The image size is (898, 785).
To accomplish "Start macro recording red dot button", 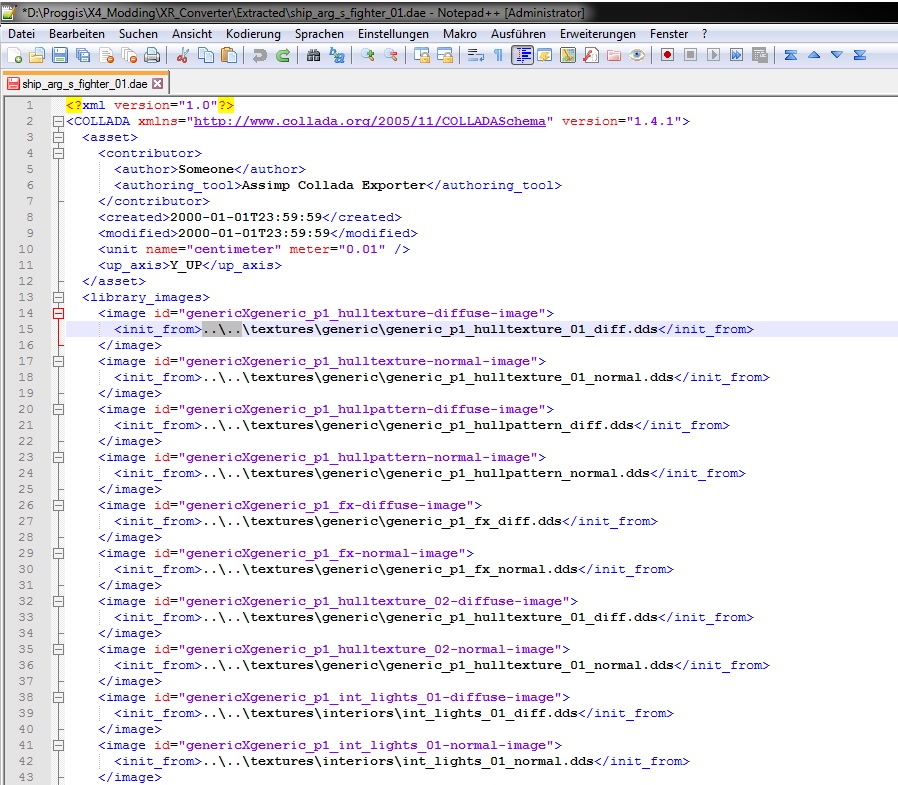I will (667, 56).
